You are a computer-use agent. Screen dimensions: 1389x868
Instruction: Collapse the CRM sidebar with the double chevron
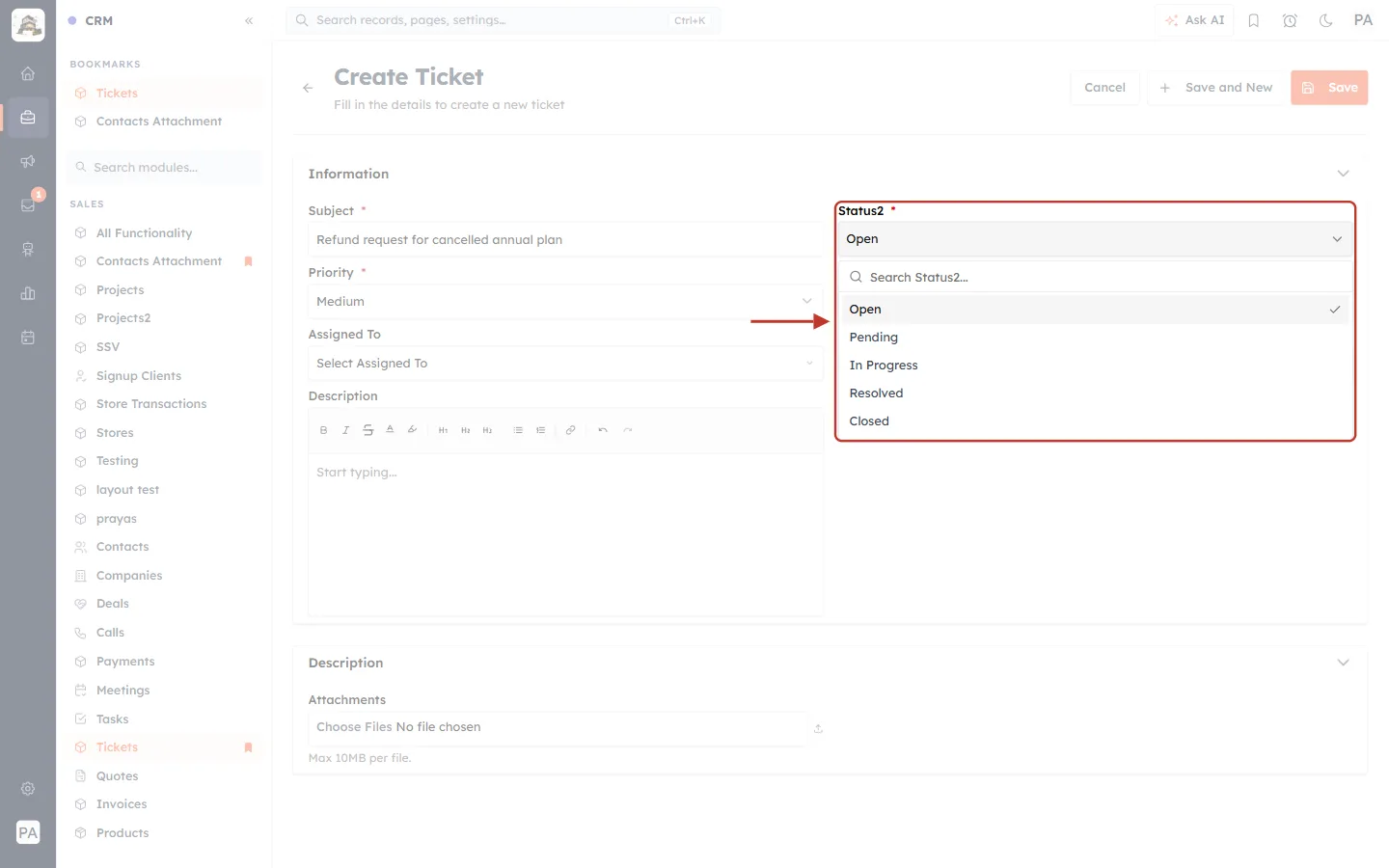[x=249, y=20]
